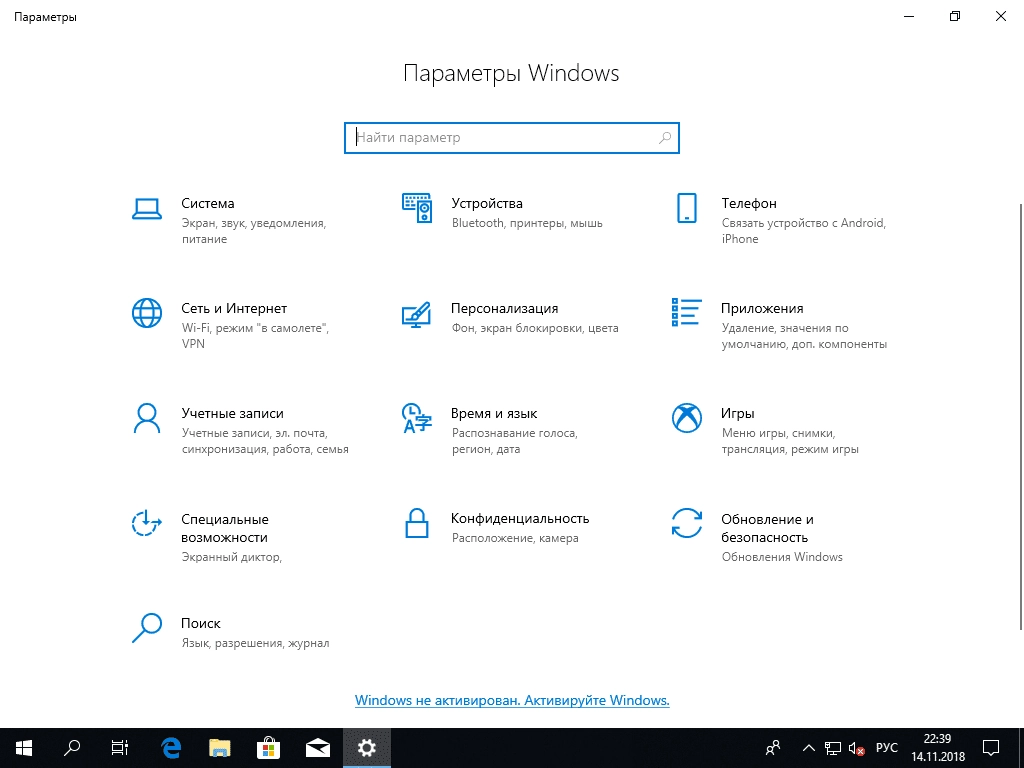Open the Персонализация paintbrush icon
Image resolution: width=1024 pixels, height=768 pixels.
(417, 314)
